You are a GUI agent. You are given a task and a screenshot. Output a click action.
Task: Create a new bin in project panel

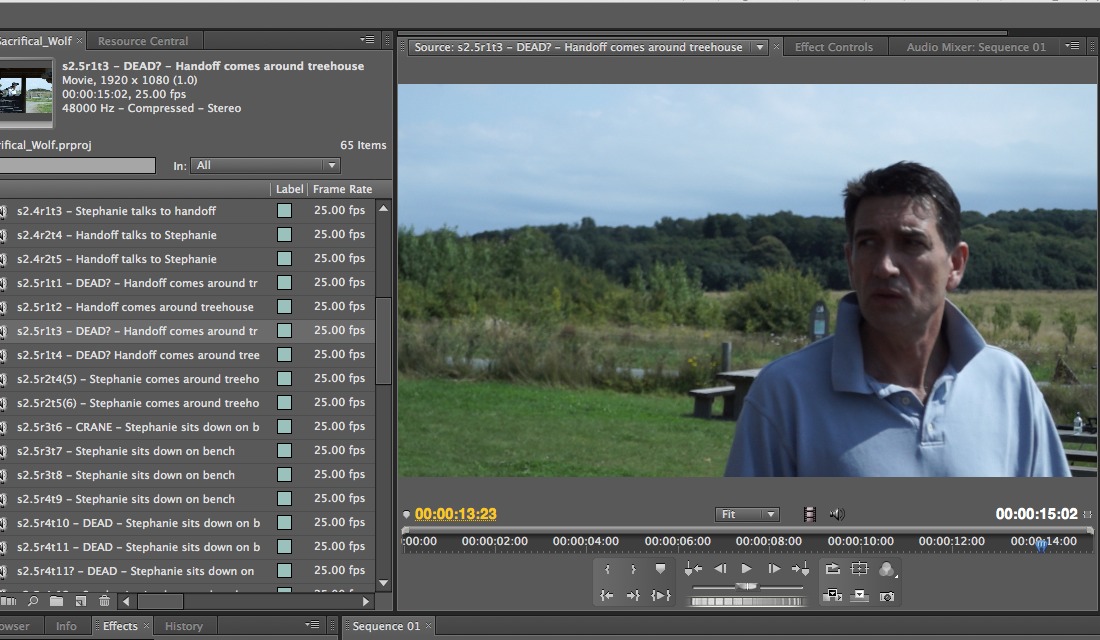pos(56,601)
